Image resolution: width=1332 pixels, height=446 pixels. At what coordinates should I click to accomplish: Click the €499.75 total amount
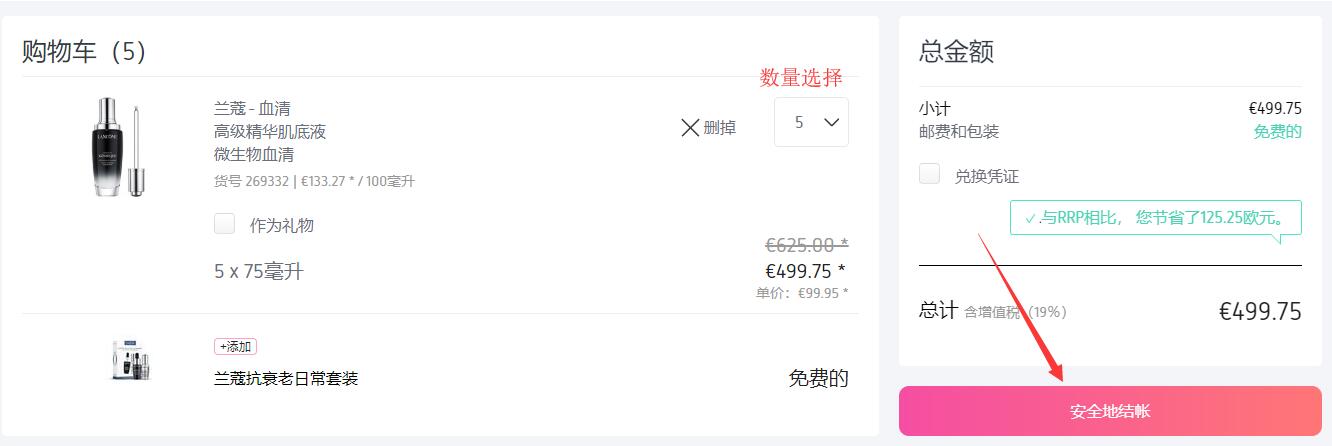point(1260,311)
